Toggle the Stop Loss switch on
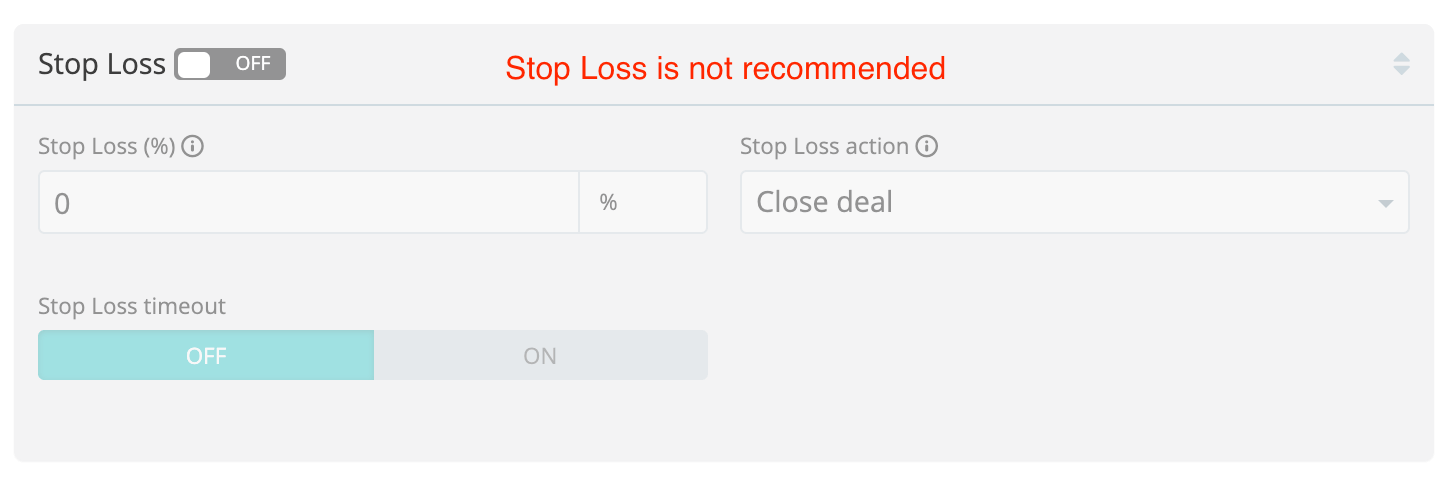The image size is (1452, 484). pyautogui.click(x=230, y=64)
